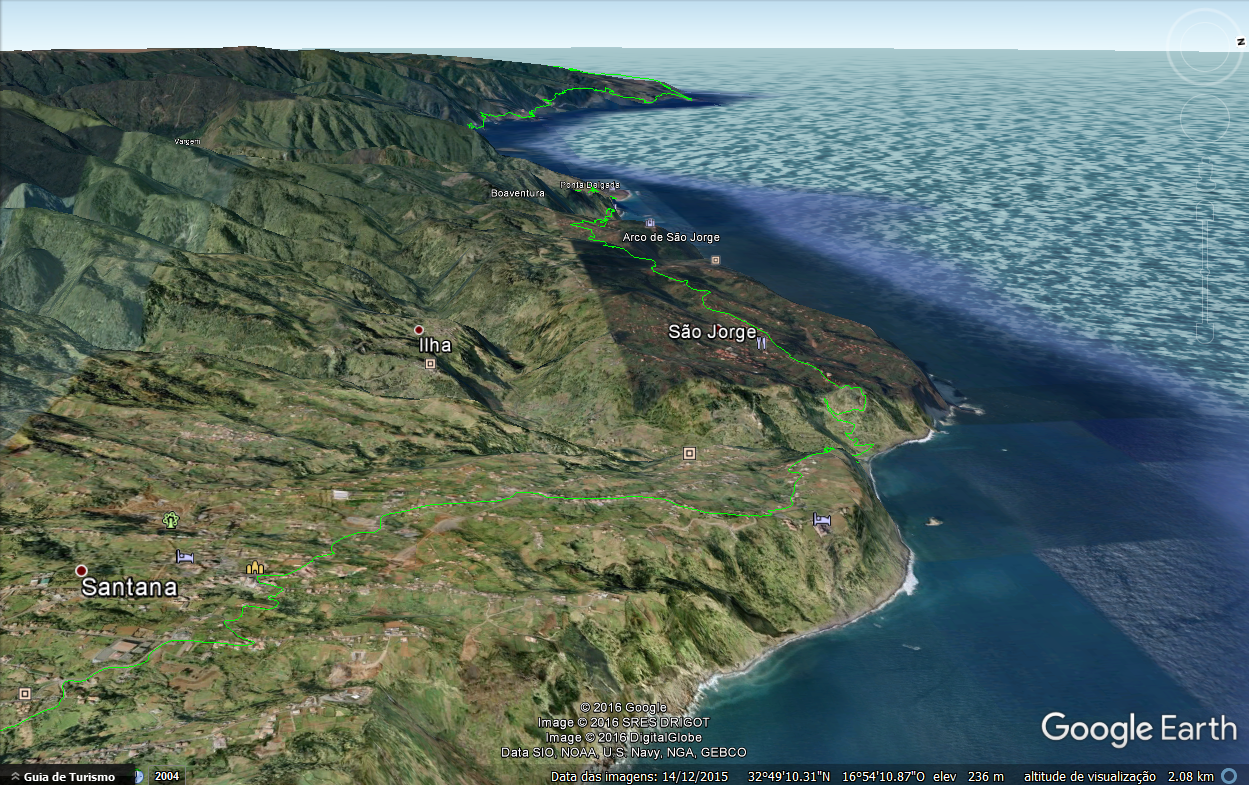Click the coordinates 32°49'10.31"N in status bar
Screen dimensions: 1249x785
coord(787,777)
